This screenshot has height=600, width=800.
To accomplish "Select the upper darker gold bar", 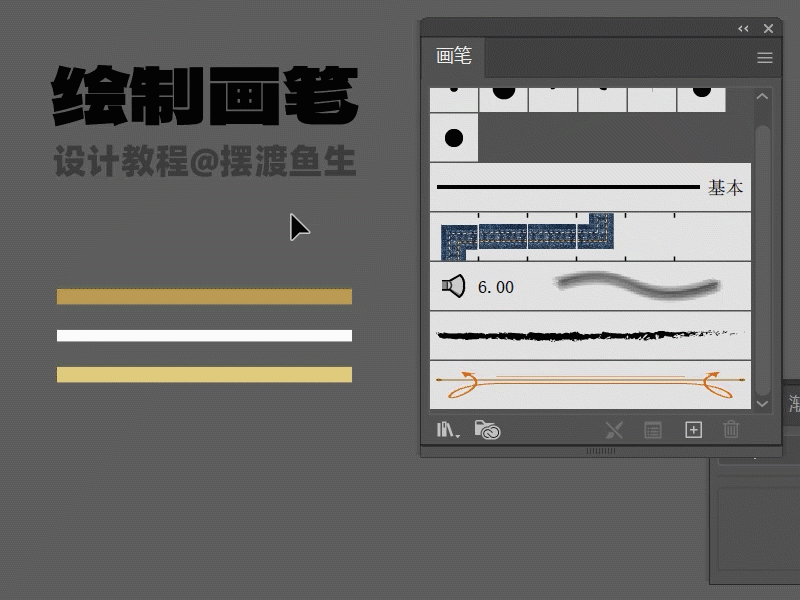I will point(204,296).
